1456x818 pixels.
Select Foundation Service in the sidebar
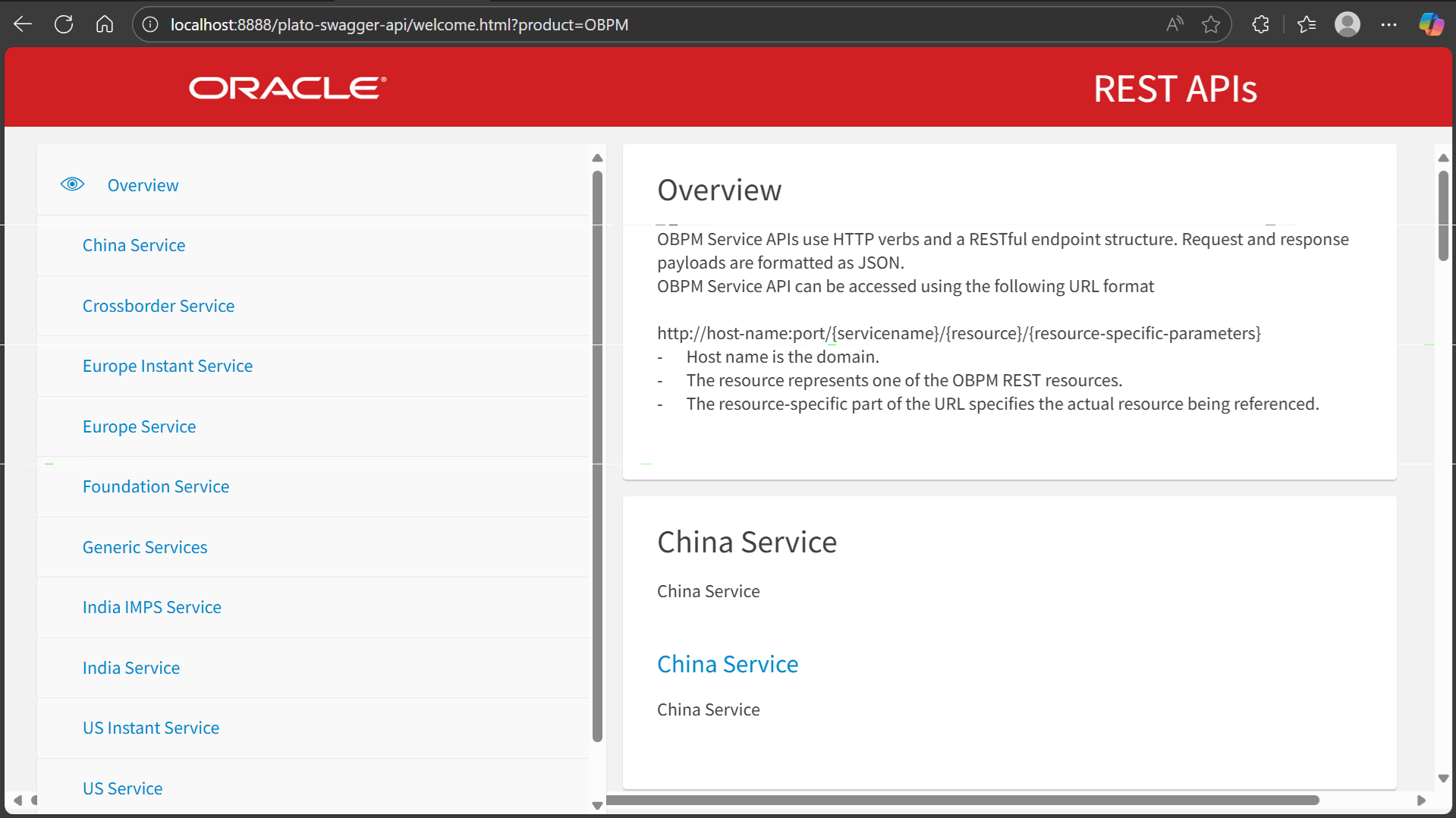click(x=156, y=486)
